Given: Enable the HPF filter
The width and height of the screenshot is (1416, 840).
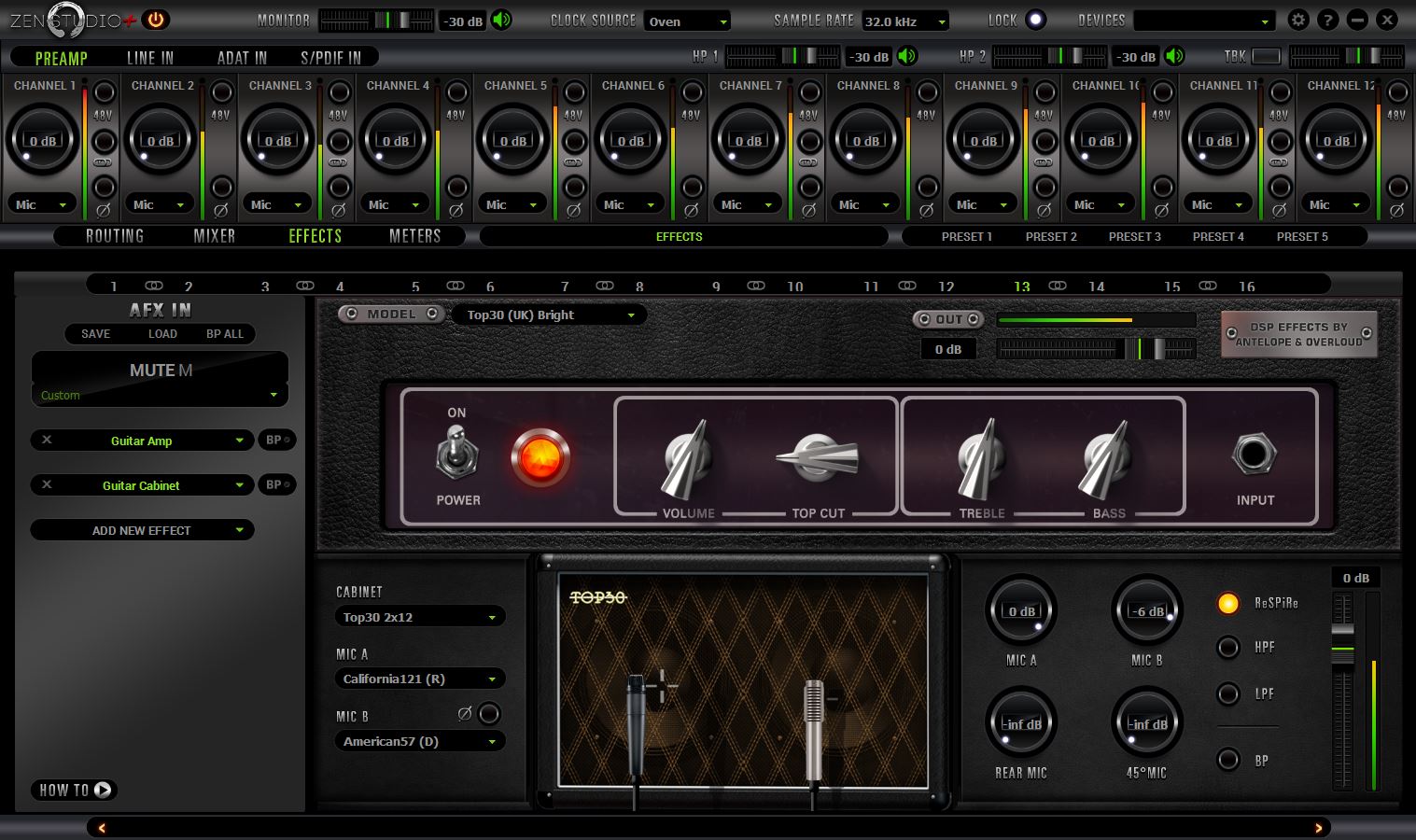Looking at the screenshot, I should click(1228, 647).
